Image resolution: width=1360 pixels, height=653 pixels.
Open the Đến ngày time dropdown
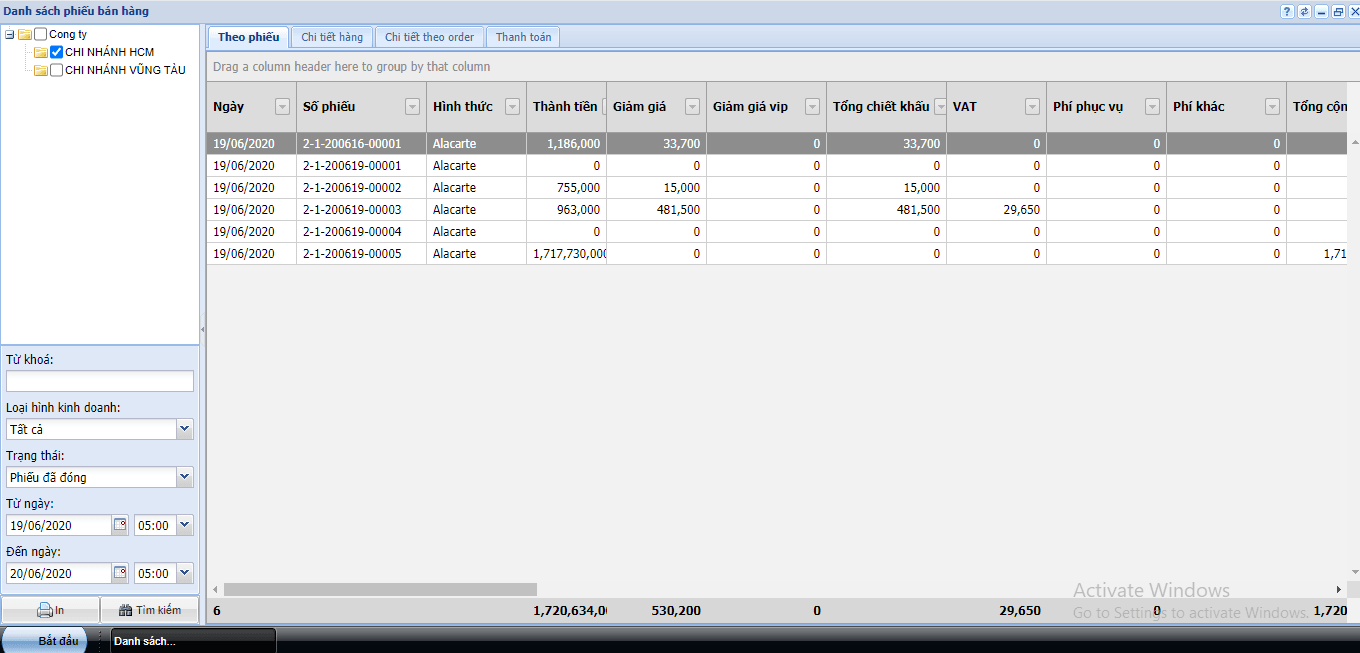(184, 573)
